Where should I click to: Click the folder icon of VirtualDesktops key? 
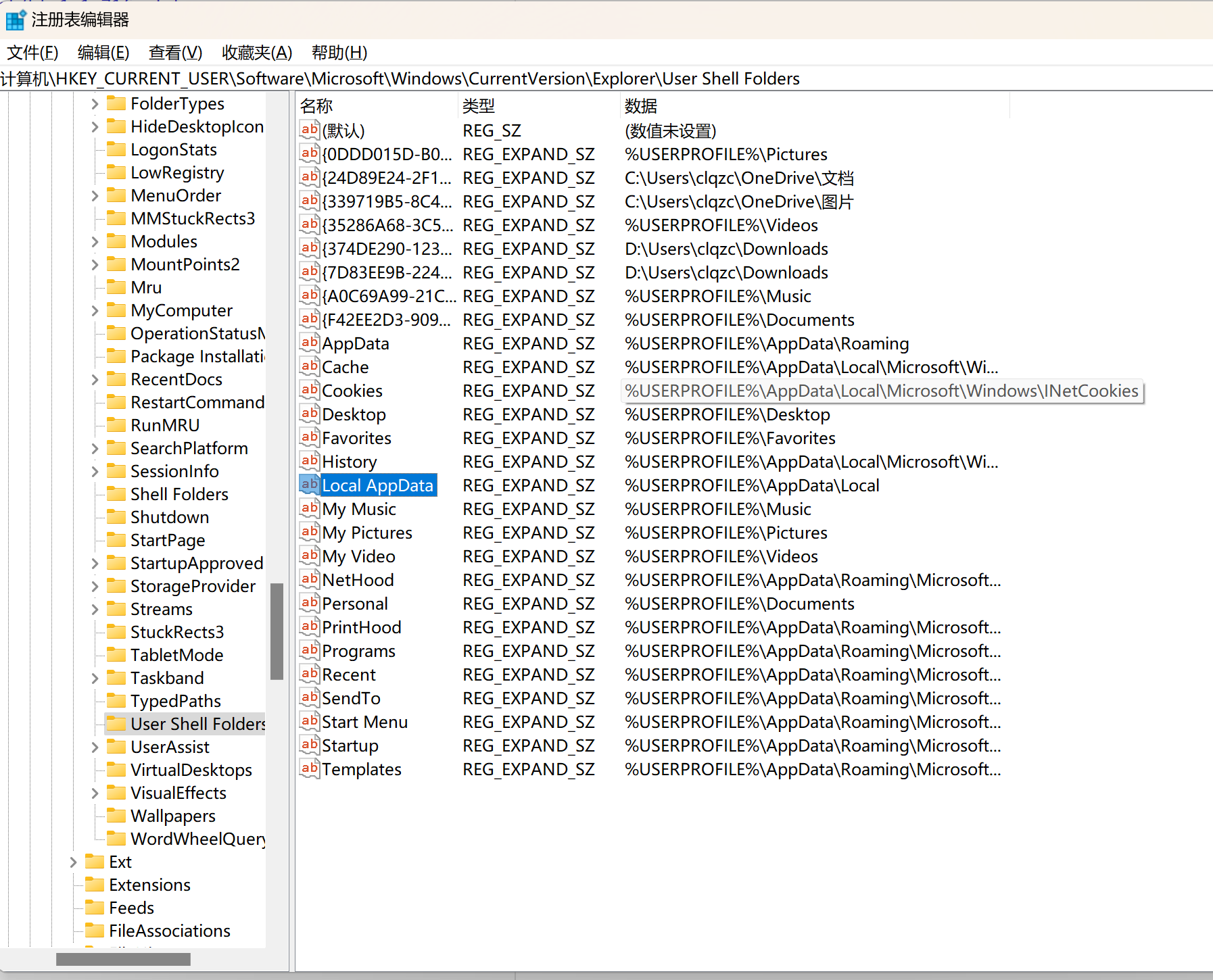tap(116, 769)
